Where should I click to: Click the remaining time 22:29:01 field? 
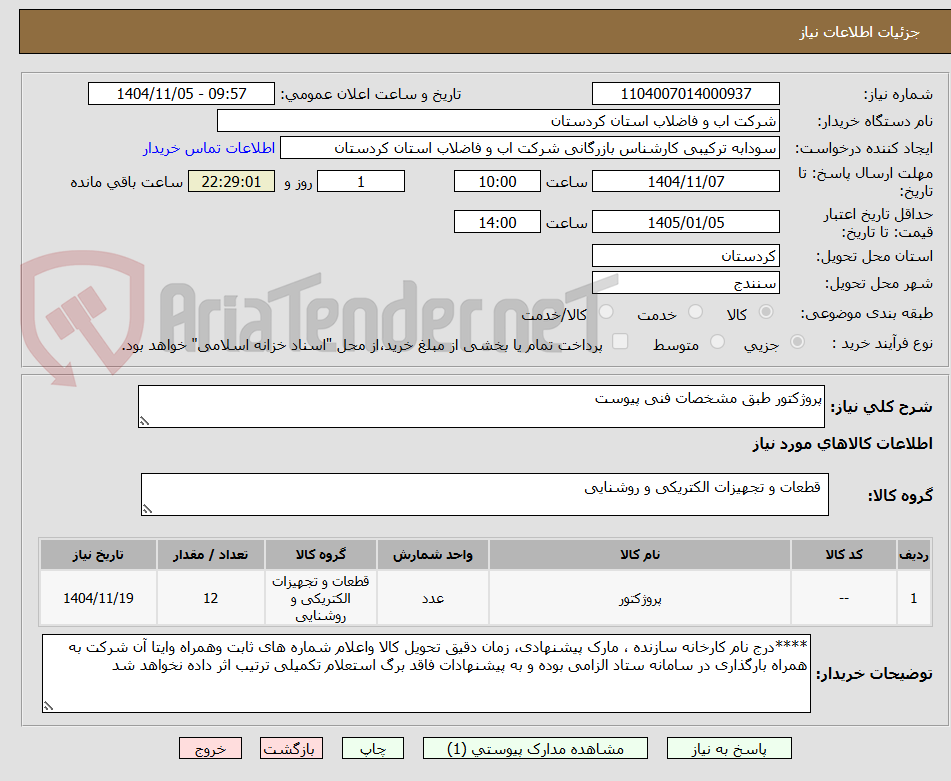click(x=231, y=181)
